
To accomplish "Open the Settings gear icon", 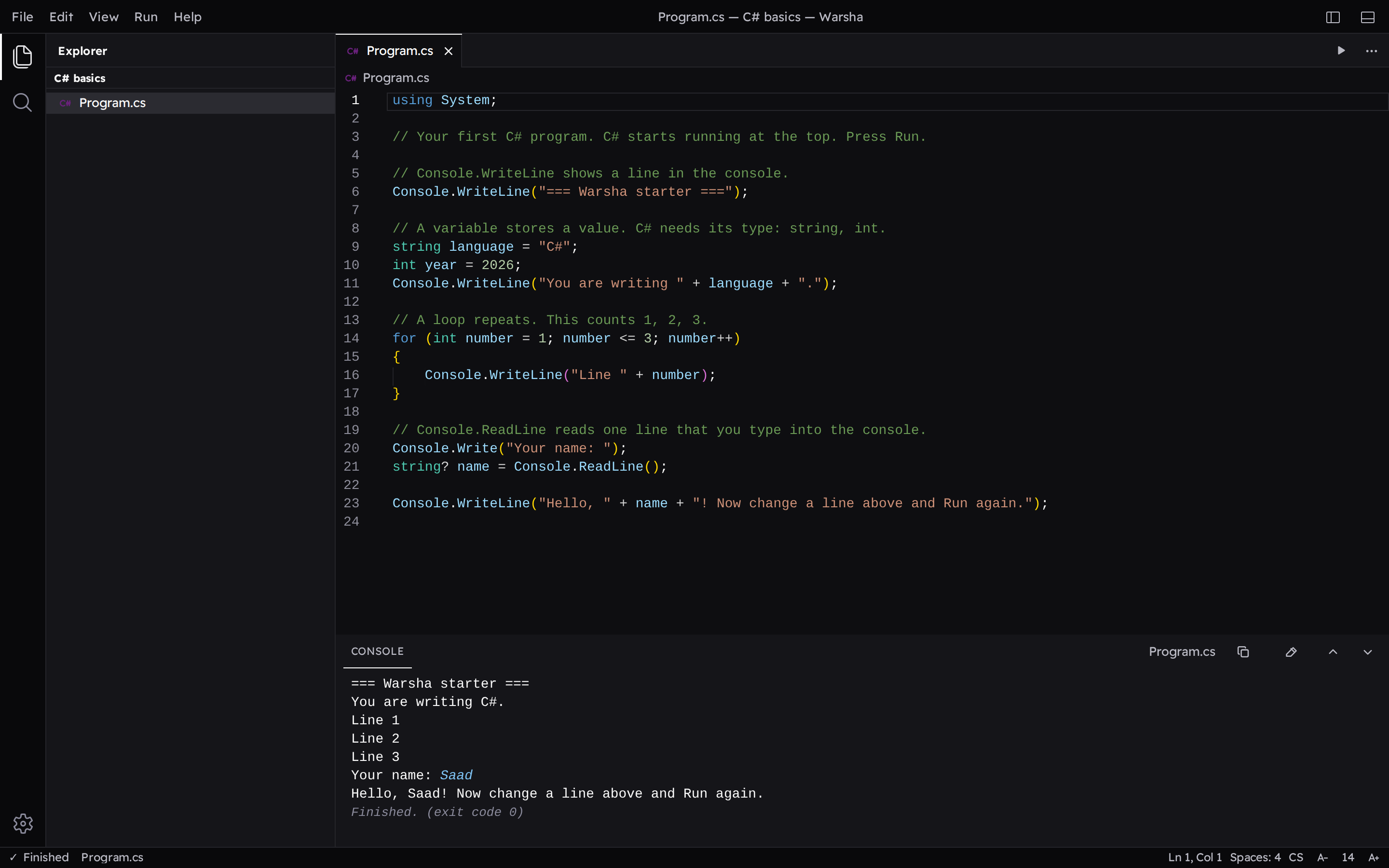I will point(23,823).
